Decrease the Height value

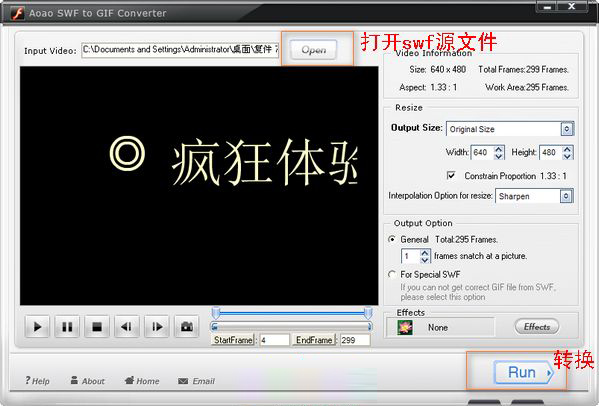[568, 156]
